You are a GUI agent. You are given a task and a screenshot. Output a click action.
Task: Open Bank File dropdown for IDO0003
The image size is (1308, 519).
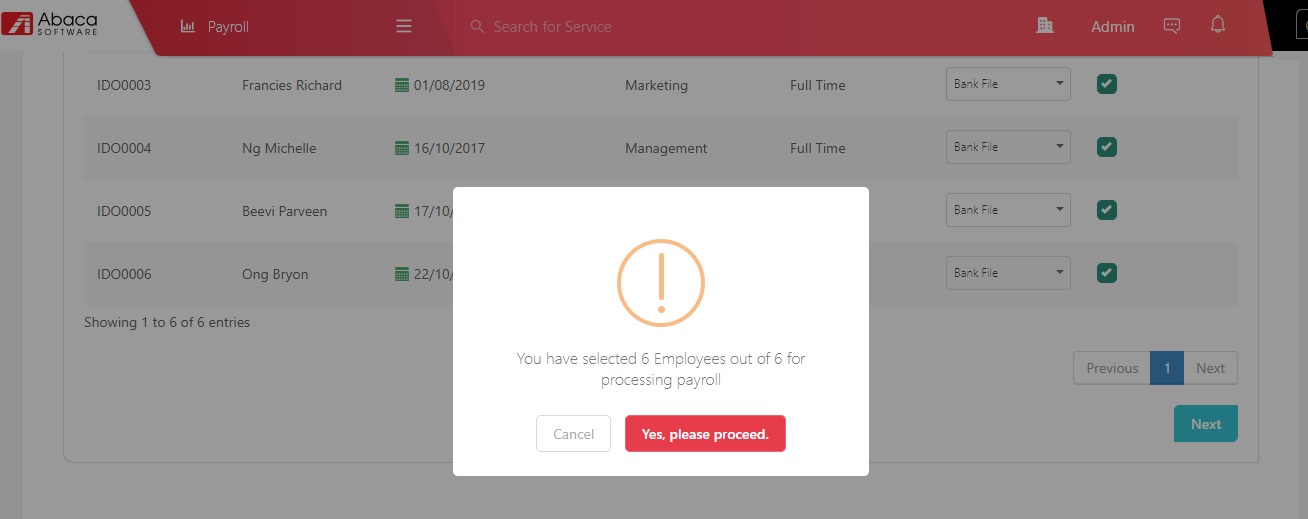point(1008,84)
